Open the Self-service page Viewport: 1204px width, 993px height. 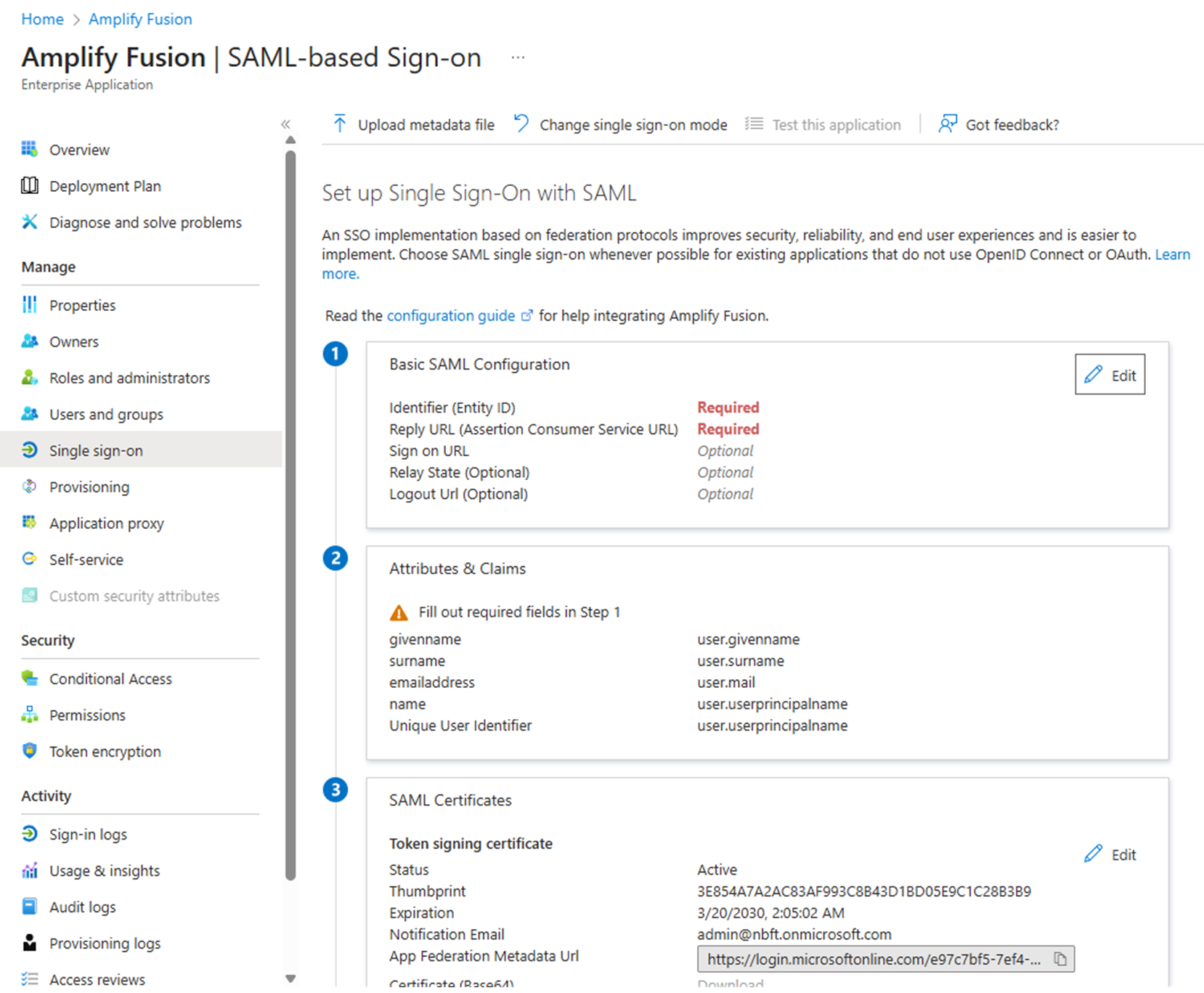point(86,559)
